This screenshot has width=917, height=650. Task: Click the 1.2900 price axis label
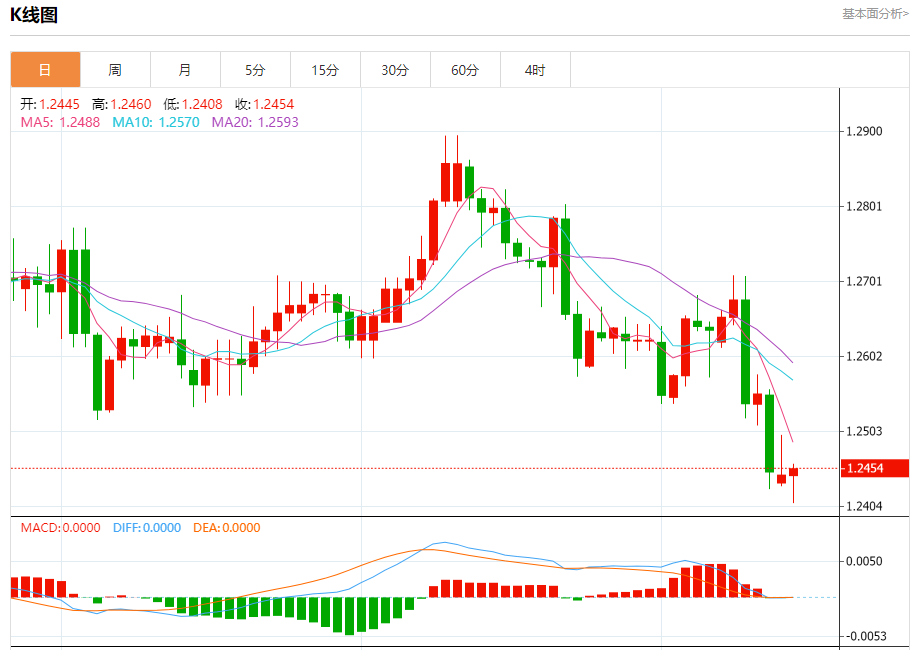[x=864, y=131]
